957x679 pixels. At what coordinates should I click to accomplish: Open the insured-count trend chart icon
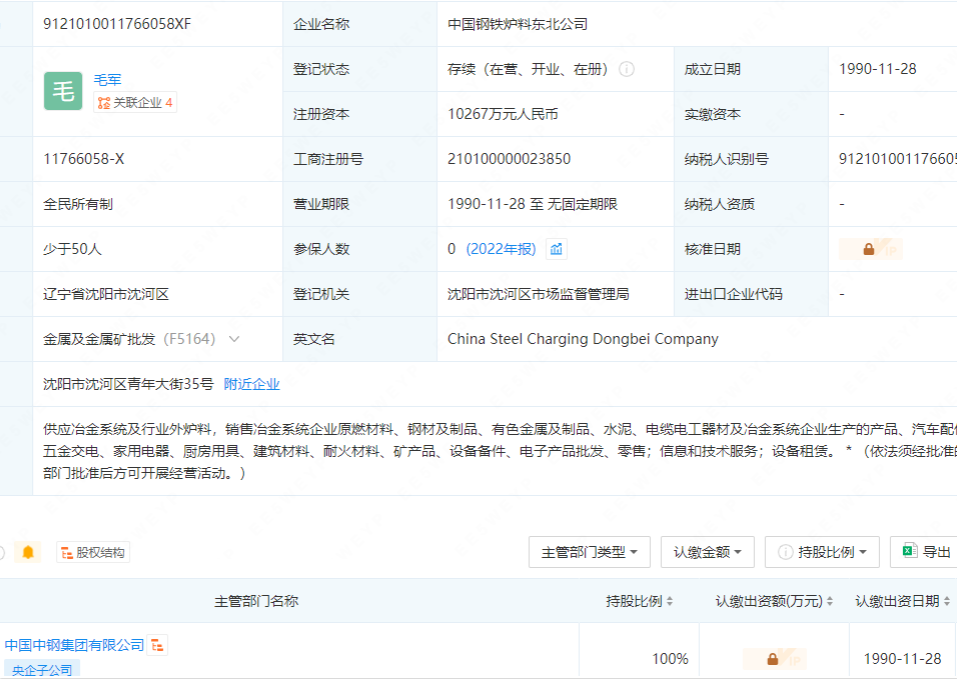pyautogui.click(x=557, y=249)
